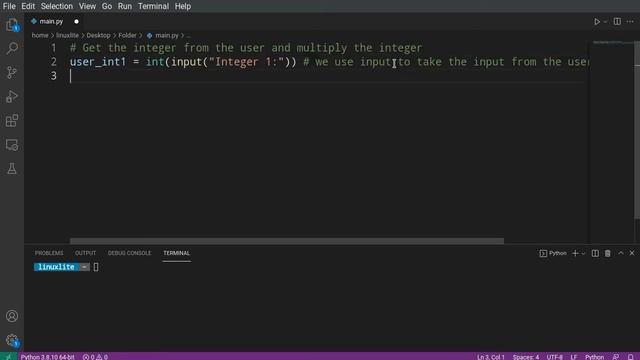Select the Python terminal entry
This screenshot has height=360, width=640.
553,253
